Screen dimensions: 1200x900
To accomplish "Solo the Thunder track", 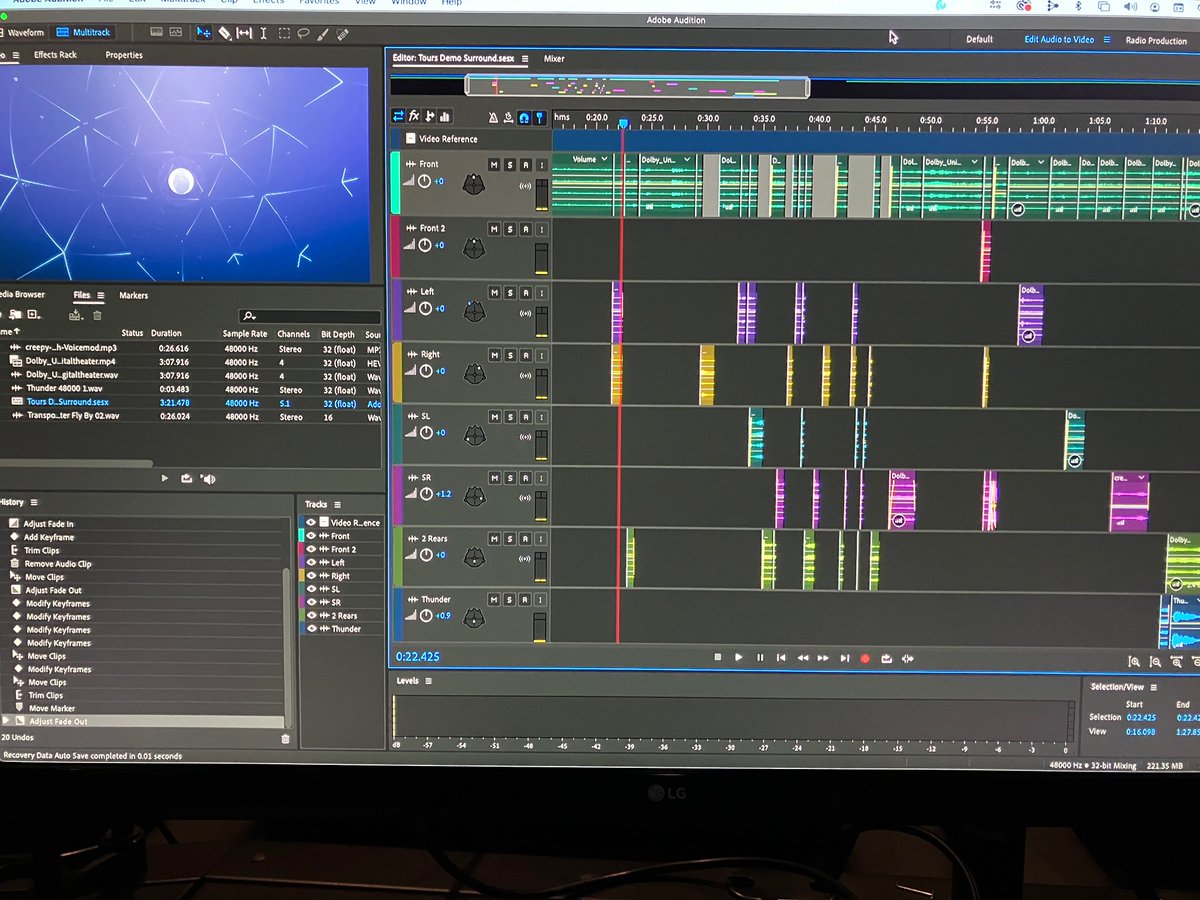I will coord(509,600).
